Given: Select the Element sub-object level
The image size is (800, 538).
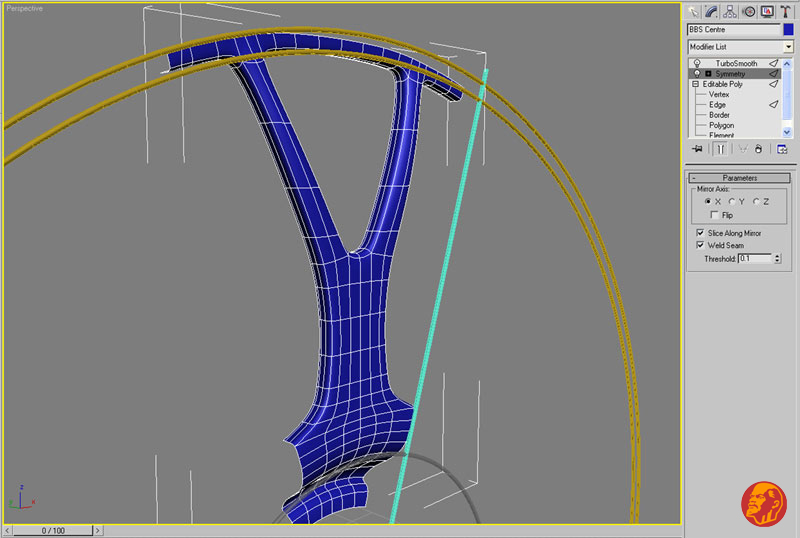Looking at the screenshot, I should pos(721,135).
